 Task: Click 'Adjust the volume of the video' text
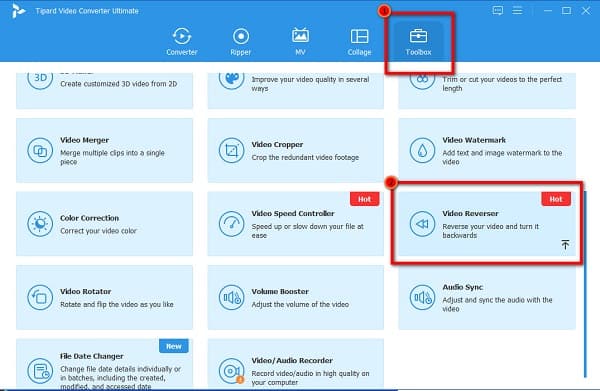(x=300, y=304)
